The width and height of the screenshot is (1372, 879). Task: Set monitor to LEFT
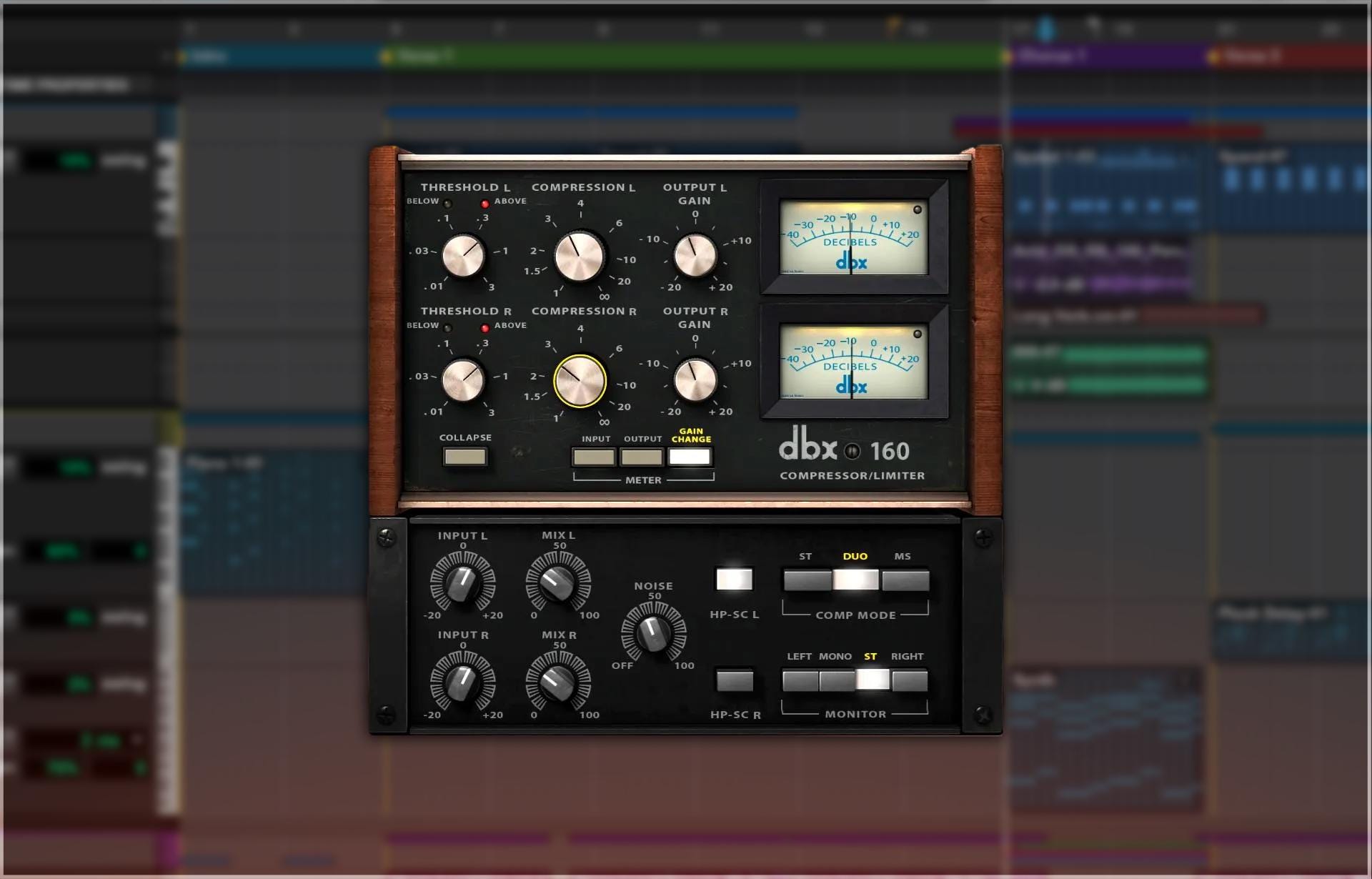800,680
